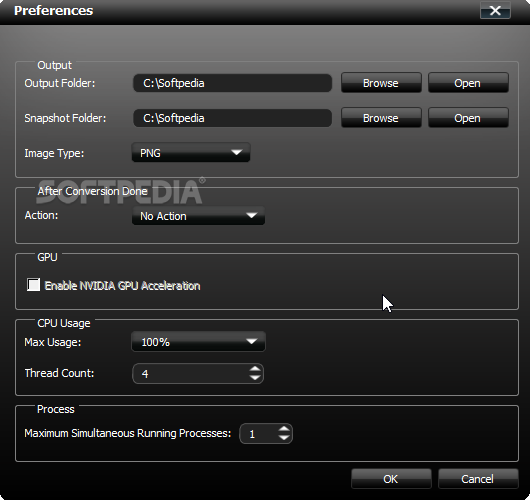Open the Max Usage 100% dropdown
This screenshot has width=530, height=500.
pos(198,342)
